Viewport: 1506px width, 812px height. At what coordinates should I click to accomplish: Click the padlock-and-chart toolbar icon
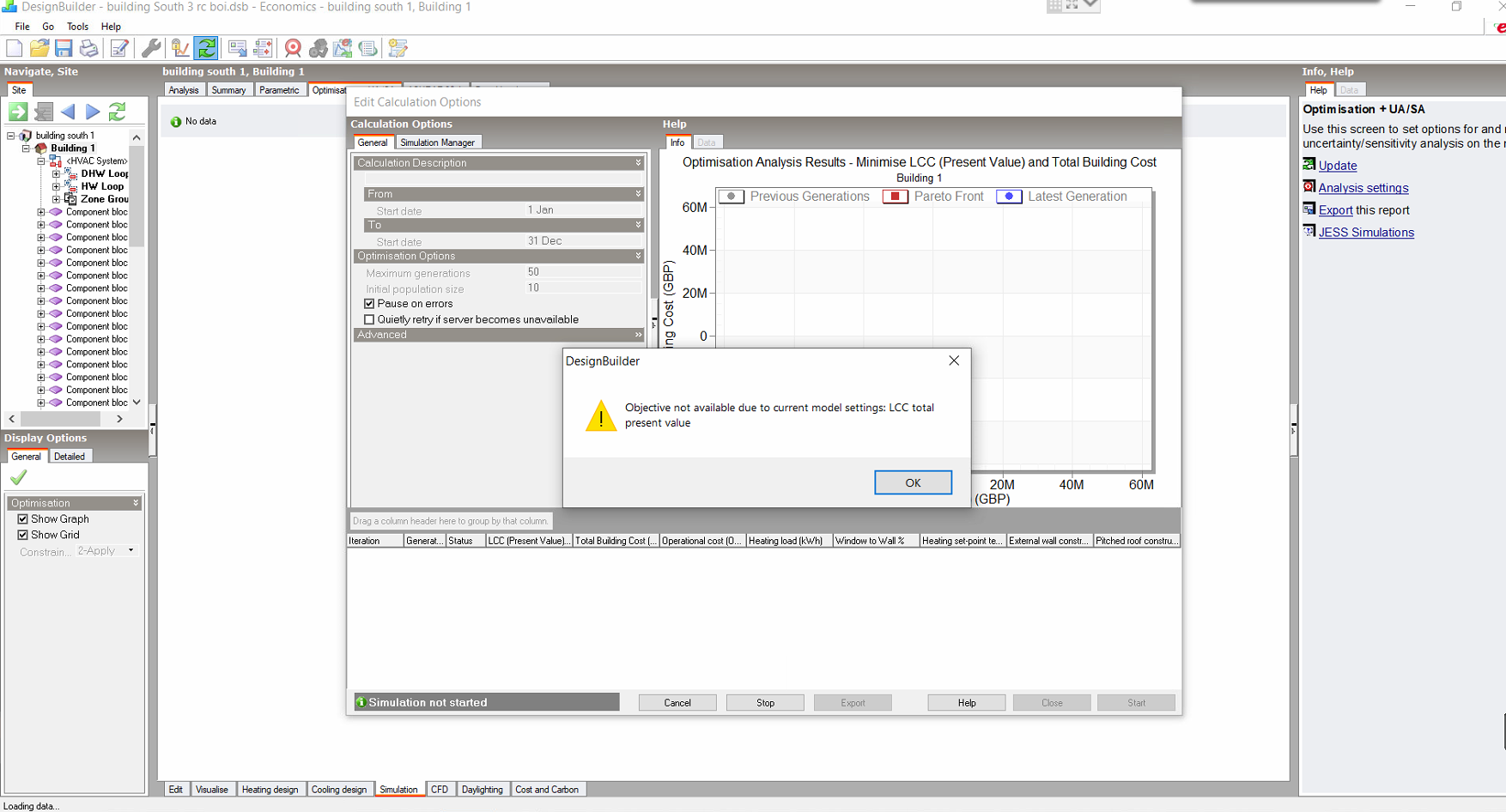(x=179, y=48)
